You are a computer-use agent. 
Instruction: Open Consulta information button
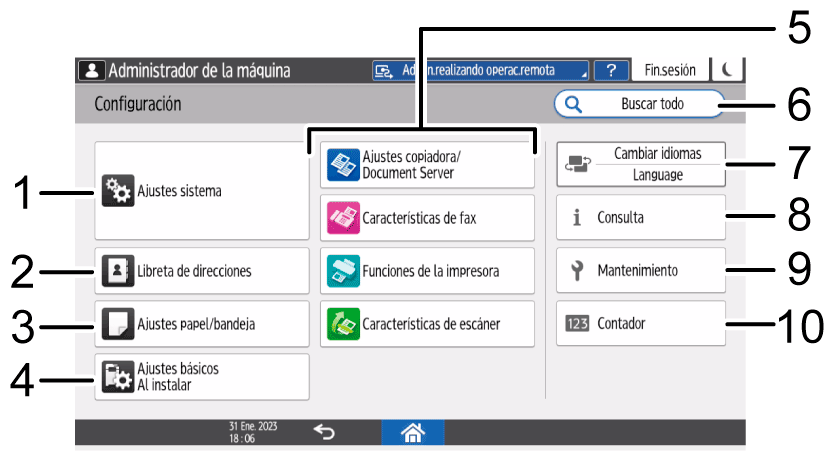tap(641, 217)
